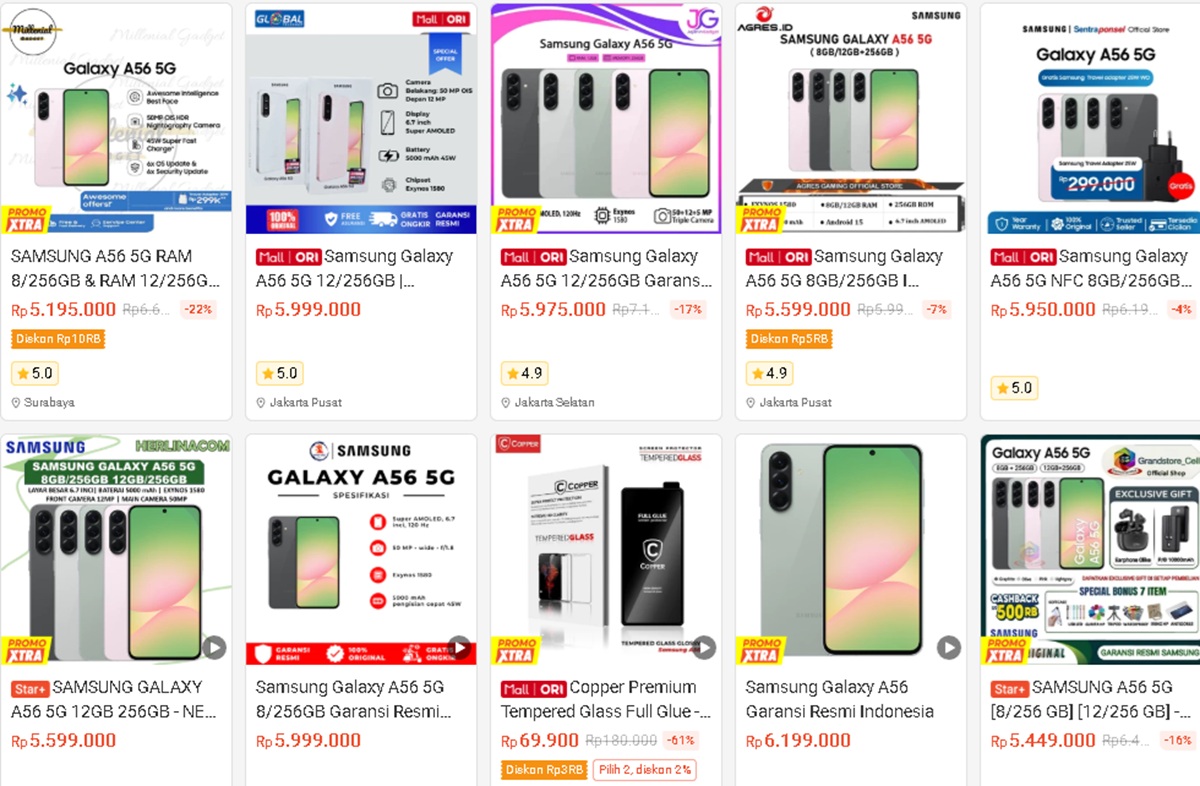Play the video on Samsung Galaxy A56 green thumbnail
Viewport: 1200px width, 786px height.
point(949,647)
